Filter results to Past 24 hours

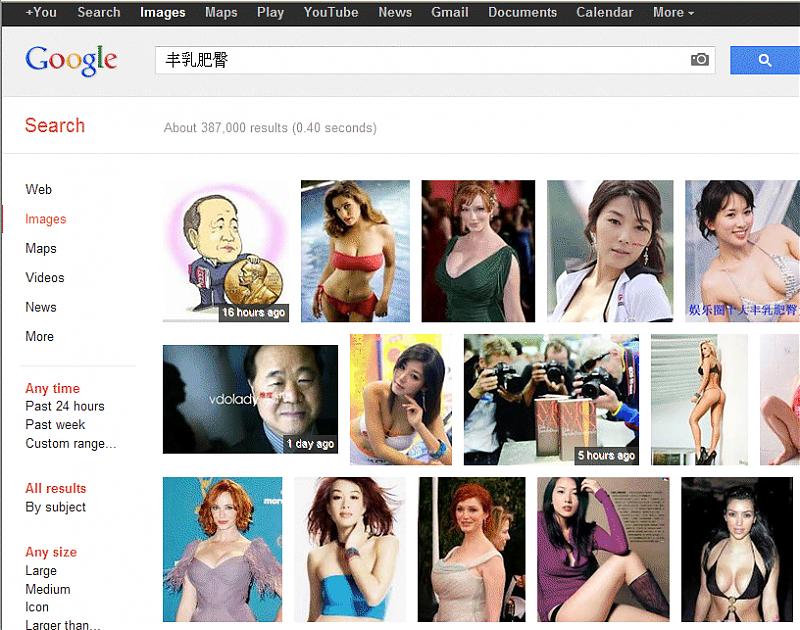click(x=65, y=406)
